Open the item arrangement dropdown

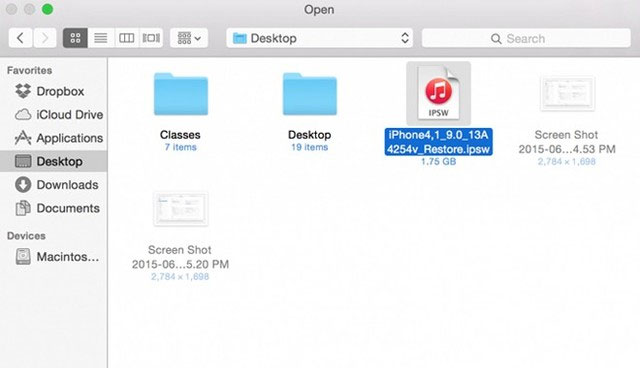[189, 38]
